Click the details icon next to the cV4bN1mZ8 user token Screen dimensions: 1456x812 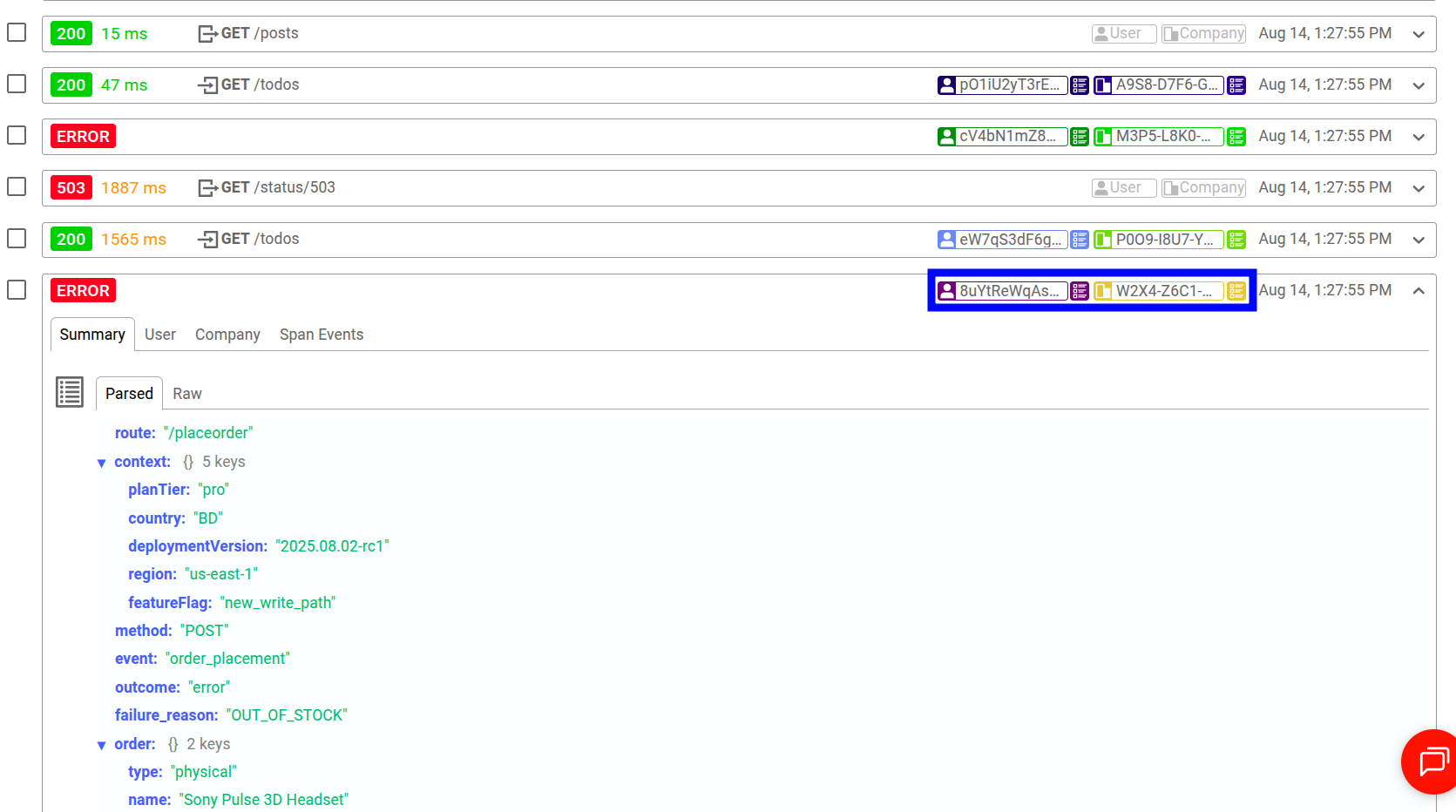pos(1080,136)
